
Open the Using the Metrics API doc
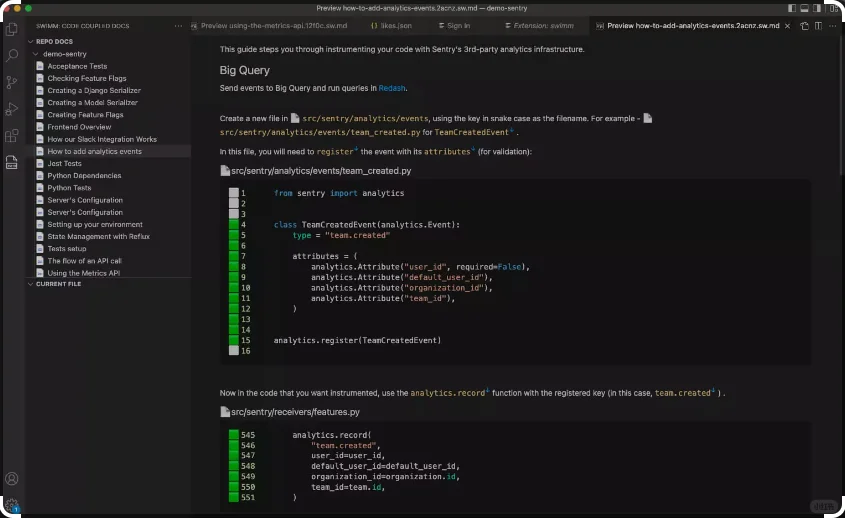click(84, 273)
